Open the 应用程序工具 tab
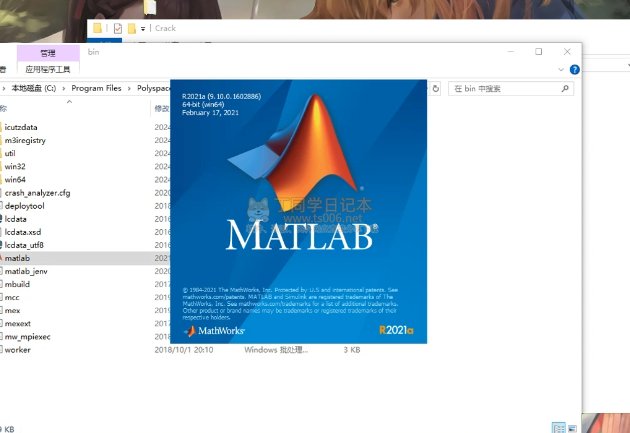Viewport: 630px width, 433px height. 48,69
